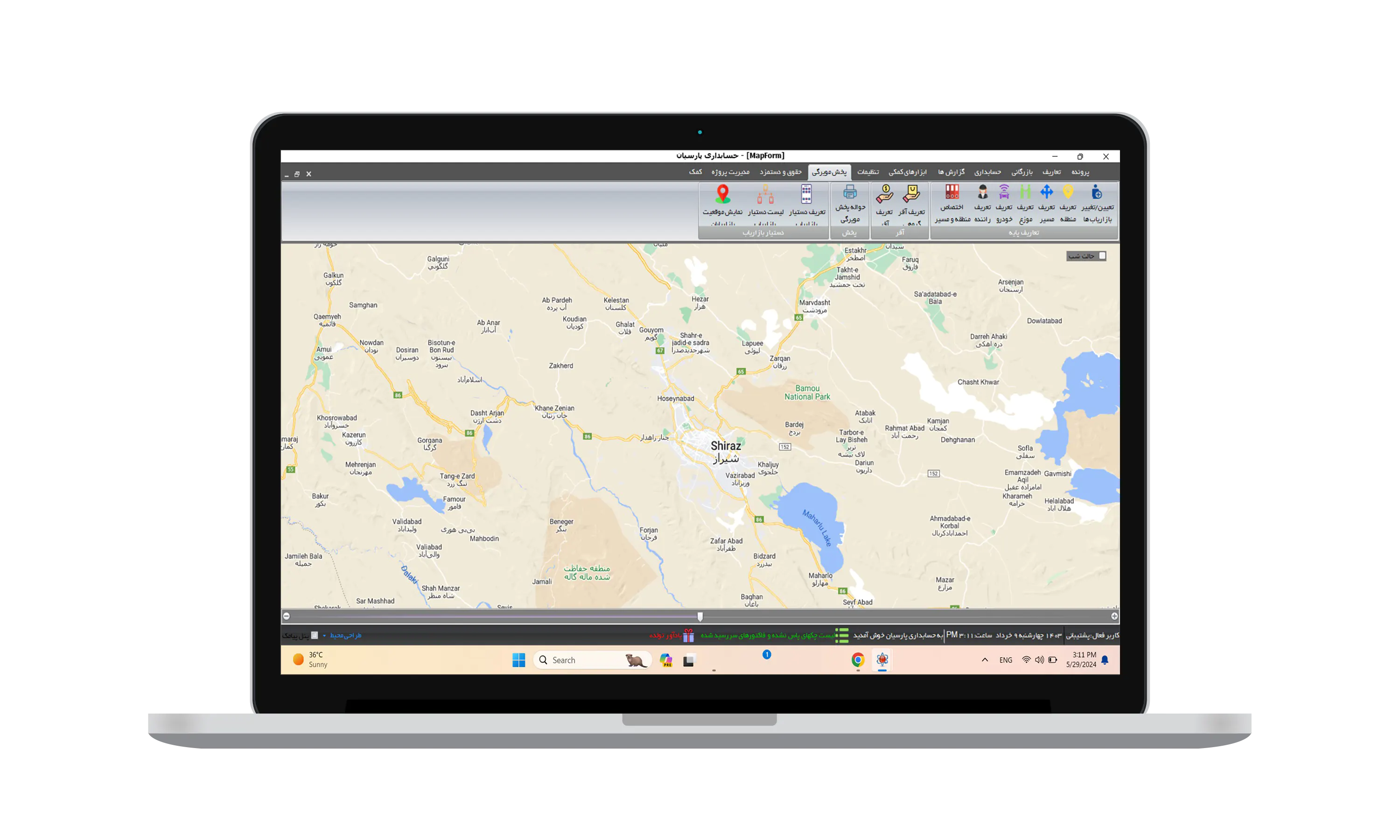This screenshot has height=840, width=1400.
Task: Open the Windows Start menu
Action: 518,660
